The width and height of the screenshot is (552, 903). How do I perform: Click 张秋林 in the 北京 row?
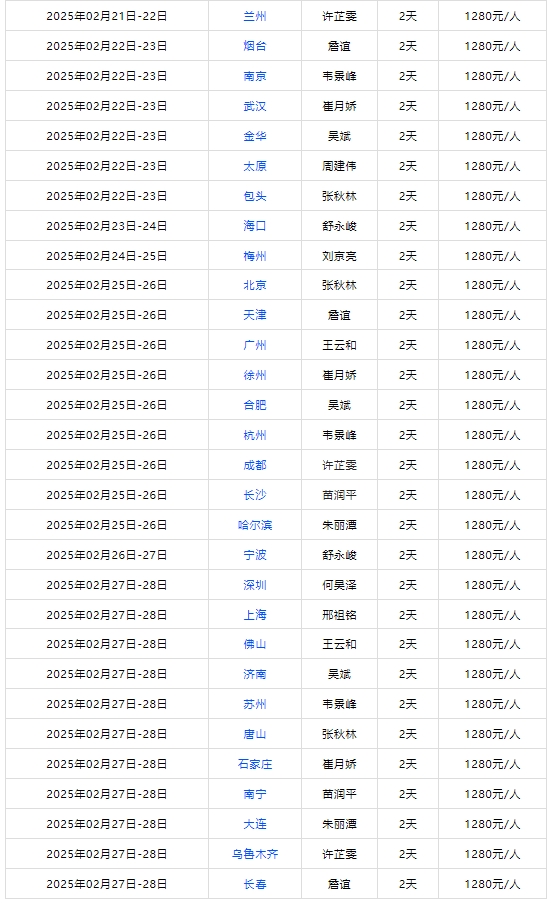coord(339,285)
